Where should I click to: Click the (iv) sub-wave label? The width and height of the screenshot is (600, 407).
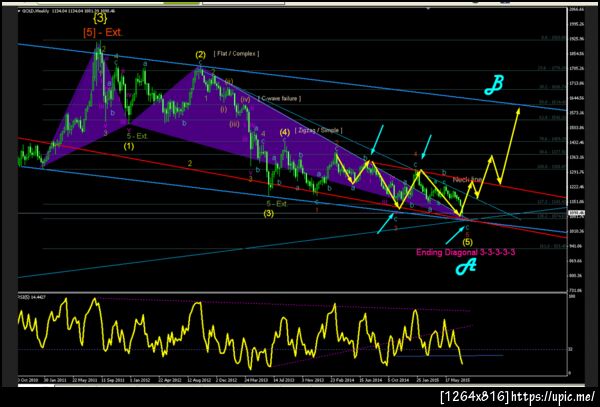click(x=245, y=99)
